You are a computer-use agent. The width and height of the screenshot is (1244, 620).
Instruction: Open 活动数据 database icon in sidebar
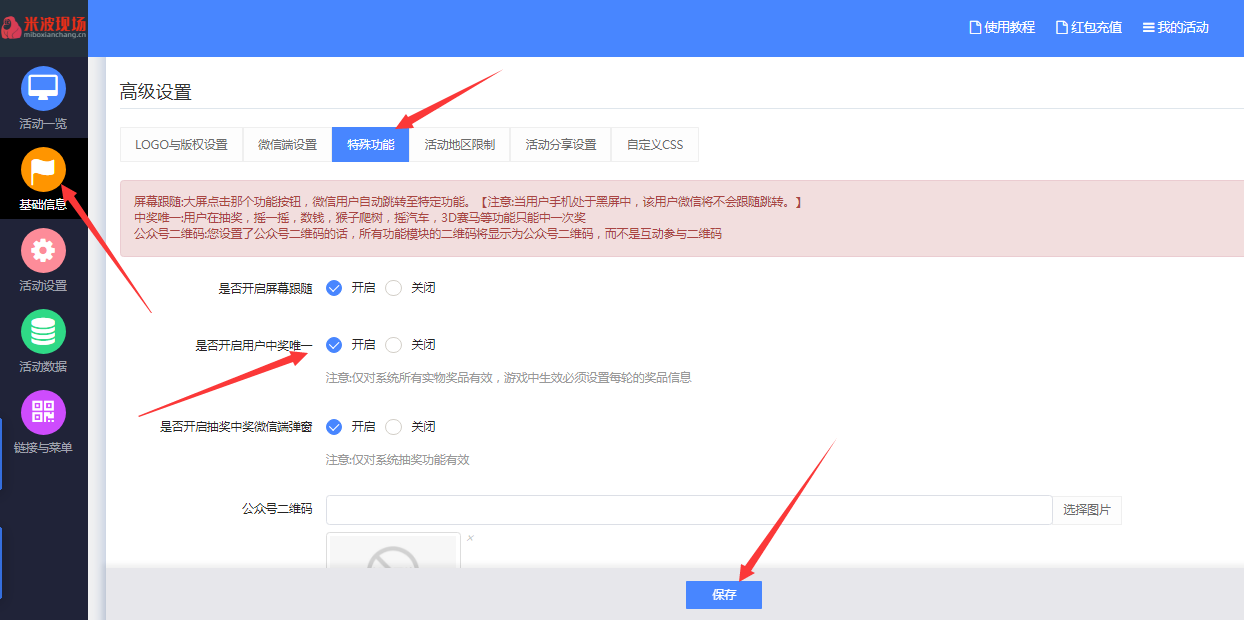[x=43, y=332]
